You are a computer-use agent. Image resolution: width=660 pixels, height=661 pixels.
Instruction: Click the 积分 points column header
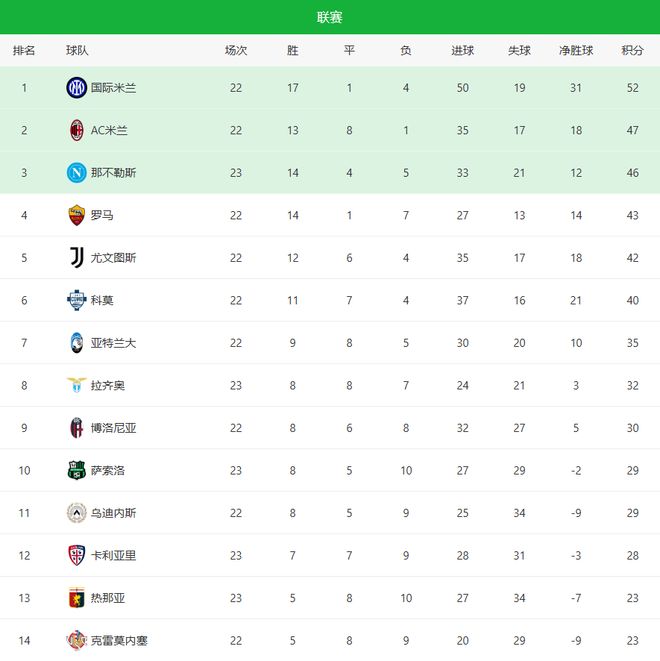point(632,50)
